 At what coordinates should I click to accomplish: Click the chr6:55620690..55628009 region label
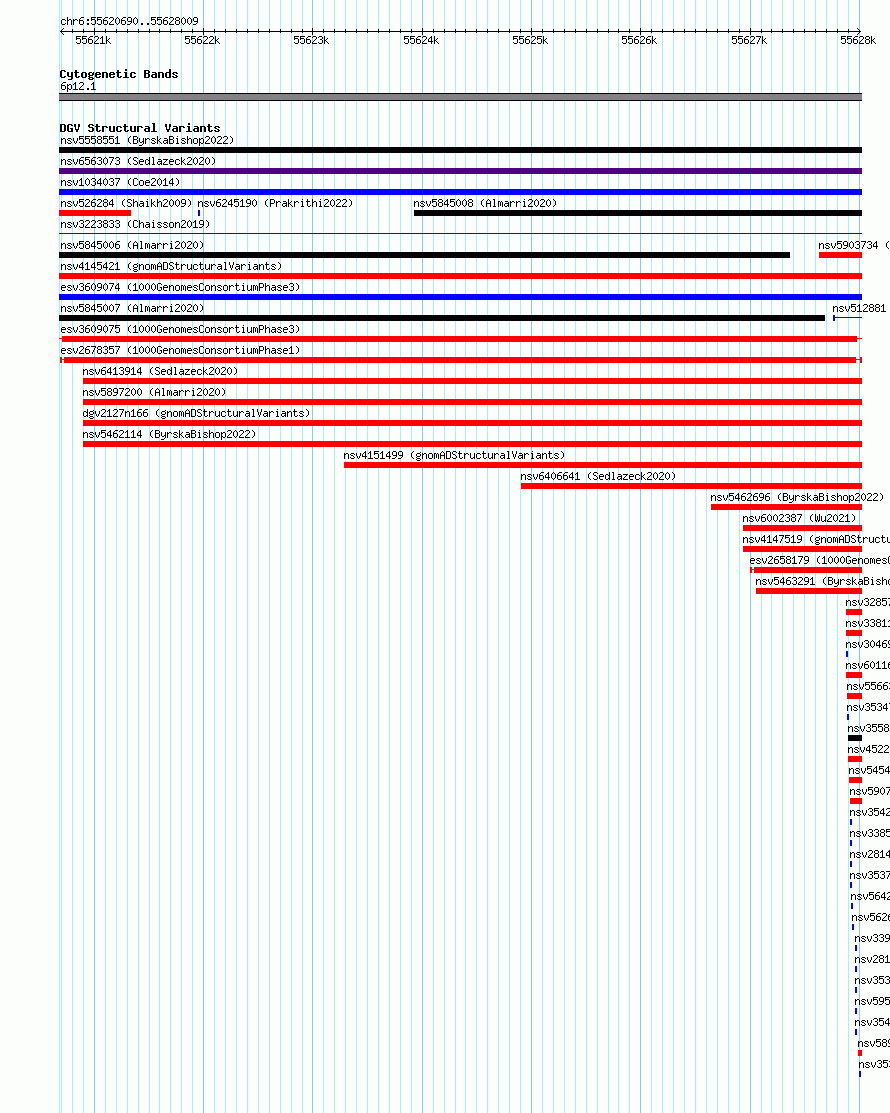point(129,21)
